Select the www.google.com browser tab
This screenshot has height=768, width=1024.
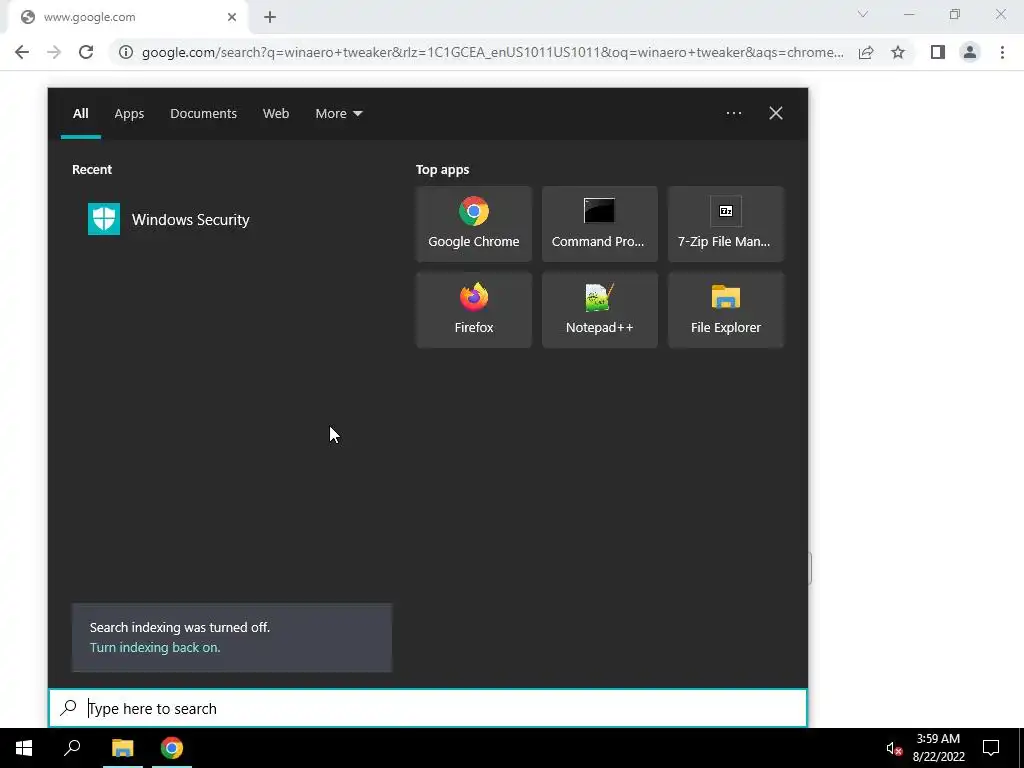click(x=127, y=17)
